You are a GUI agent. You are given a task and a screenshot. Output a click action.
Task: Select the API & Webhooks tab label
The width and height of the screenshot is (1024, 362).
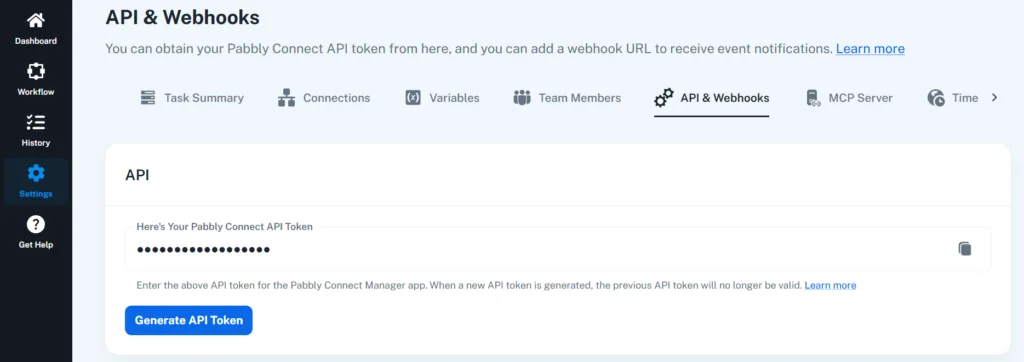click(x=725, y=98)
